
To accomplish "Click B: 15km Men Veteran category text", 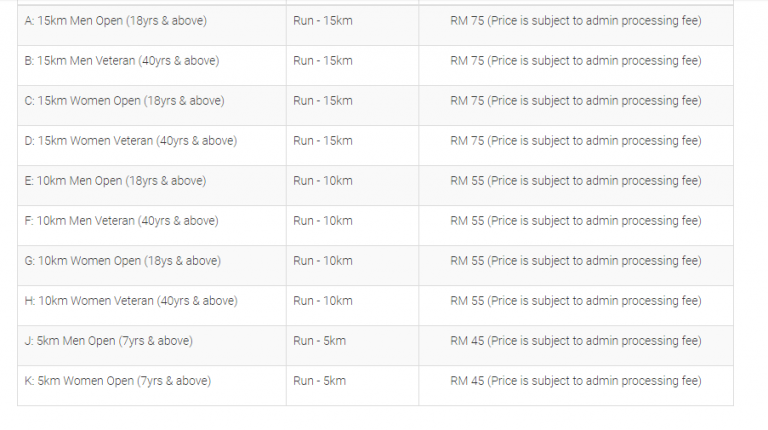I will [x=122, y=61].
